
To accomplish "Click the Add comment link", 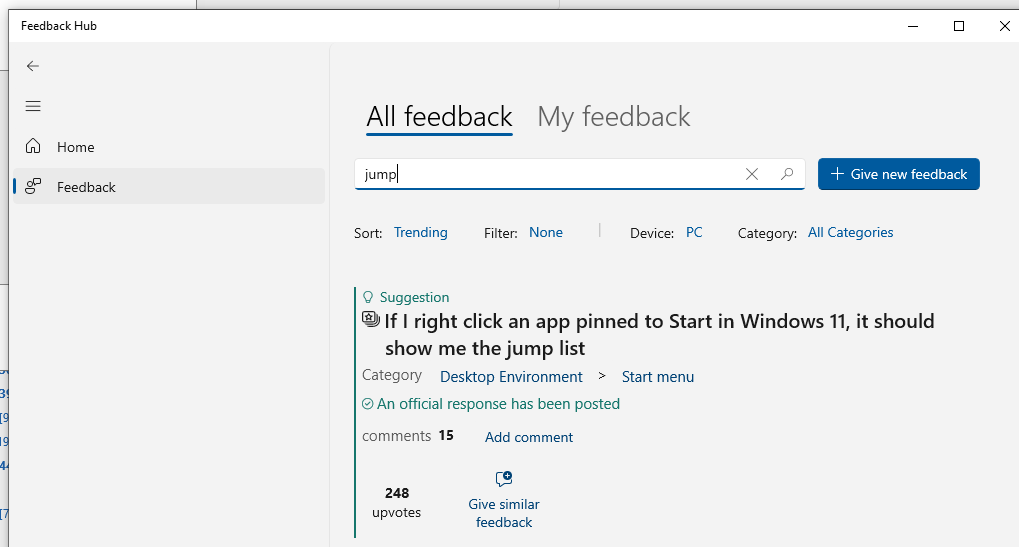I will click(528, 437).
